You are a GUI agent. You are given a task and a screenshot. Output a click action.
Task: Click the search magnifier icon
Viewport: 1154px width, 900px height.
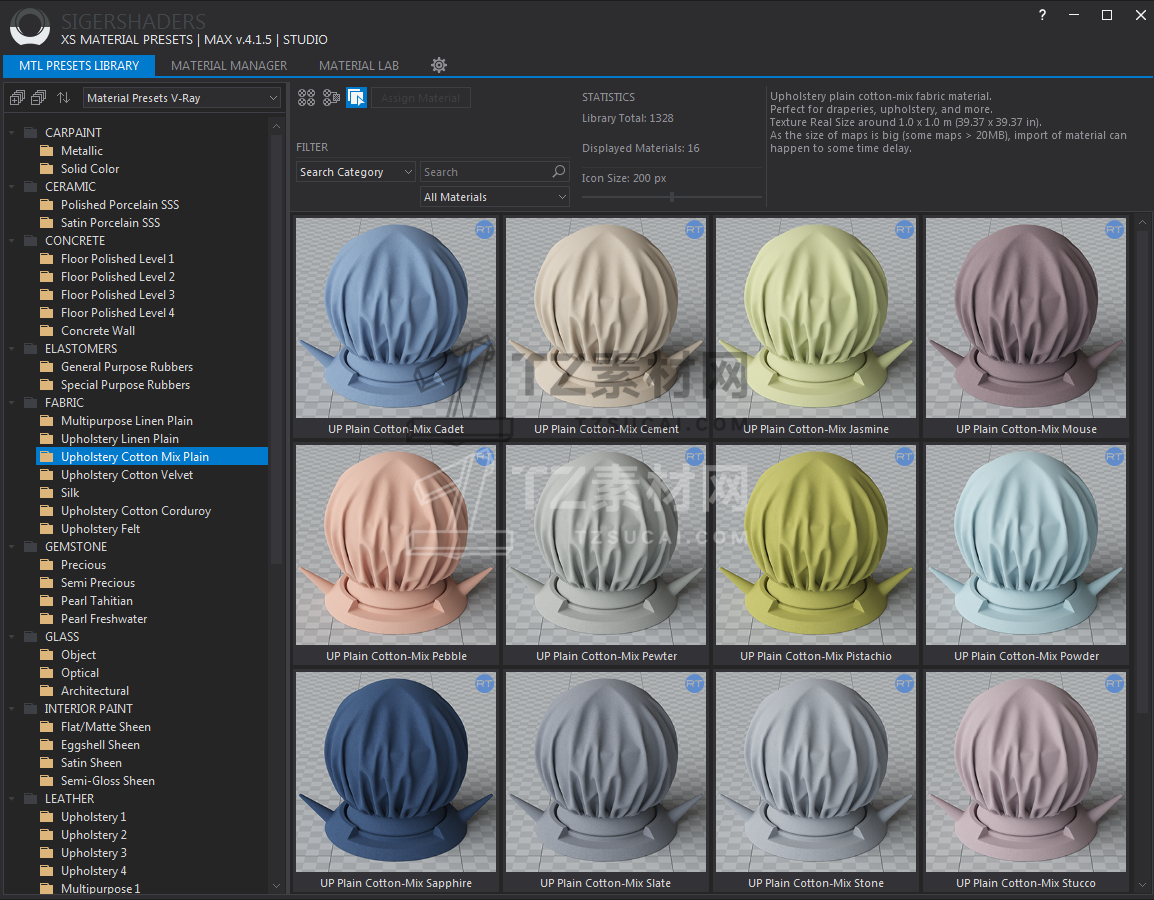tap(559, 172)
